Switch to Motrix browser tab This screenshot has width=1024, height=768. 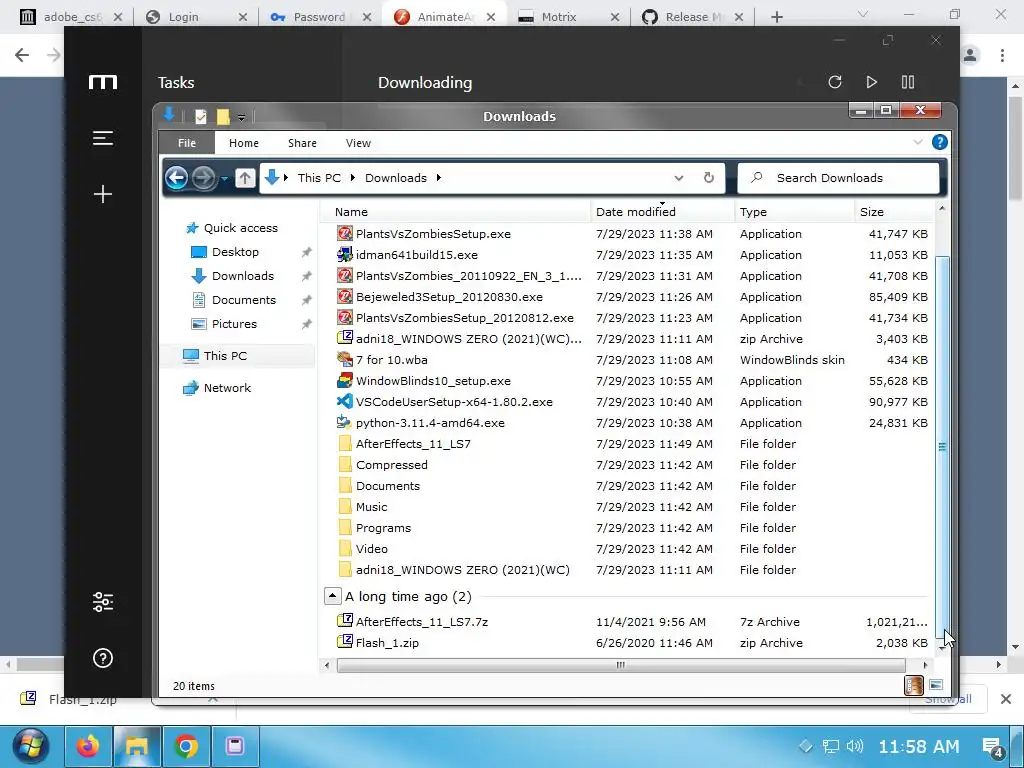(568, 17)
